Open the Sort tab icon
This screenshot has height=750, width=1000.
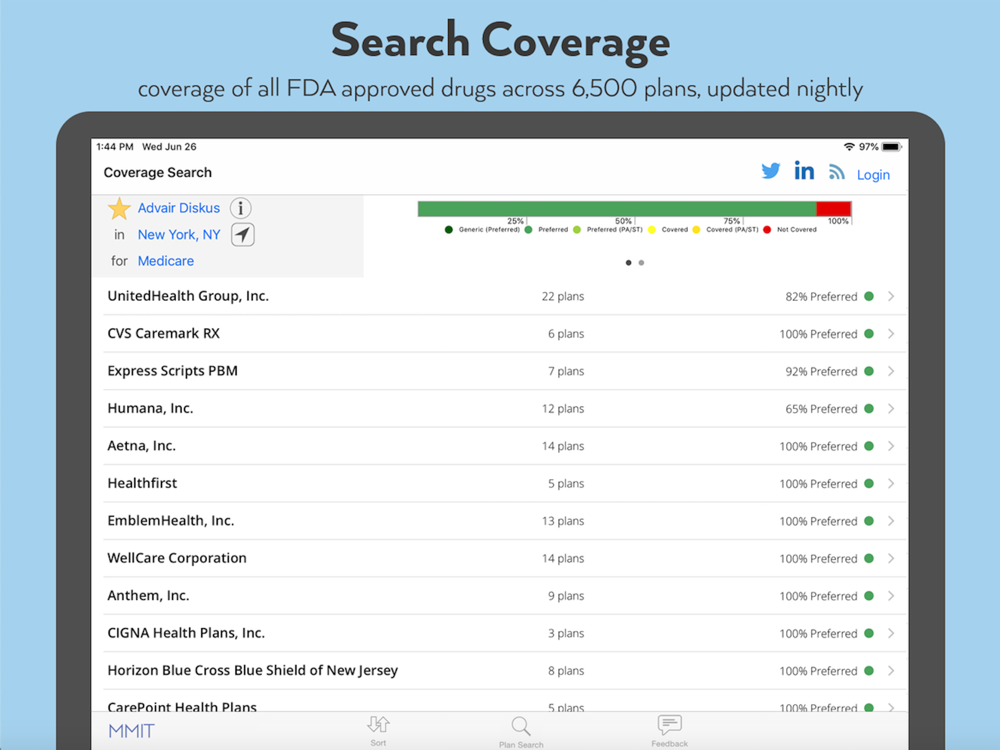click(378, 724)
